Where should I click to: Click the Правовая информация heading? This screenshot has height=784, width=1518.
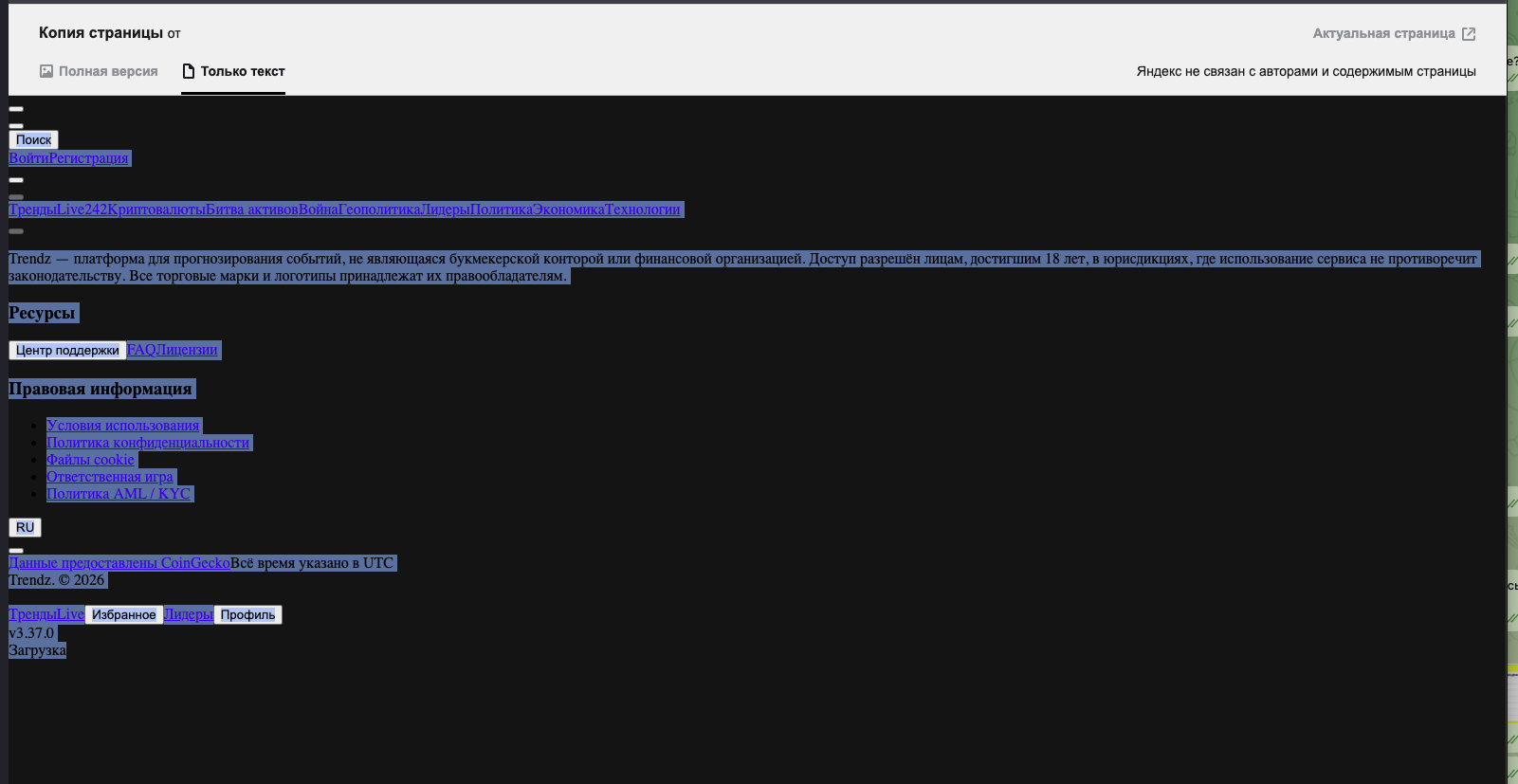[x=101, y=389]
